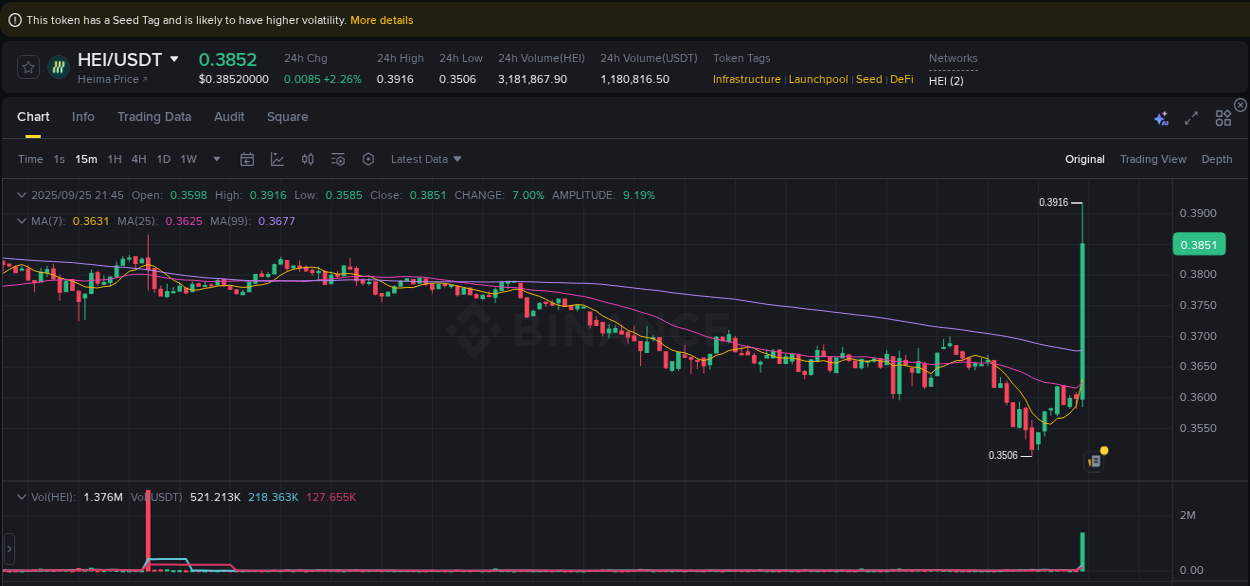The image size is (1250, 586).
Task: Open the Heima Price link
Action: click(105, 79)
